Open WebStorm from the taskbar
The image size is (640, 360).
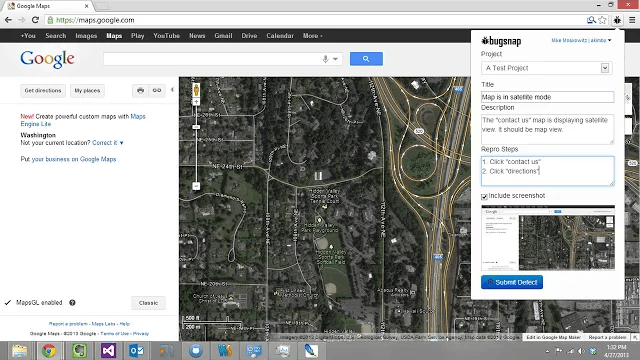click(224, 351)
